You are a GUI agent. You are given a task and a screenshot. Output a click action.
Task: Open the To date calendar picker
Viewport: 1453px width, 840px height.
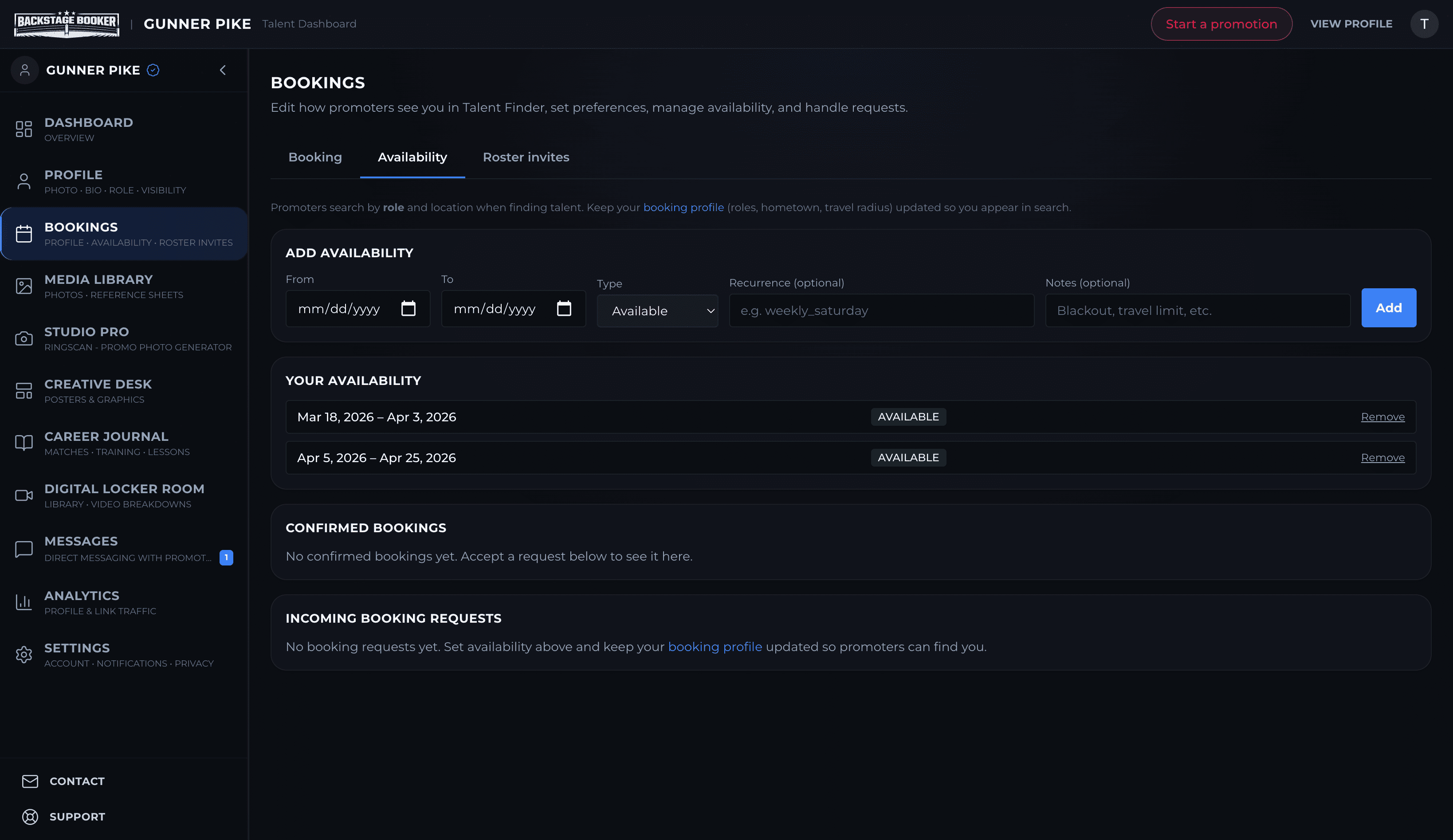(563, 308)
